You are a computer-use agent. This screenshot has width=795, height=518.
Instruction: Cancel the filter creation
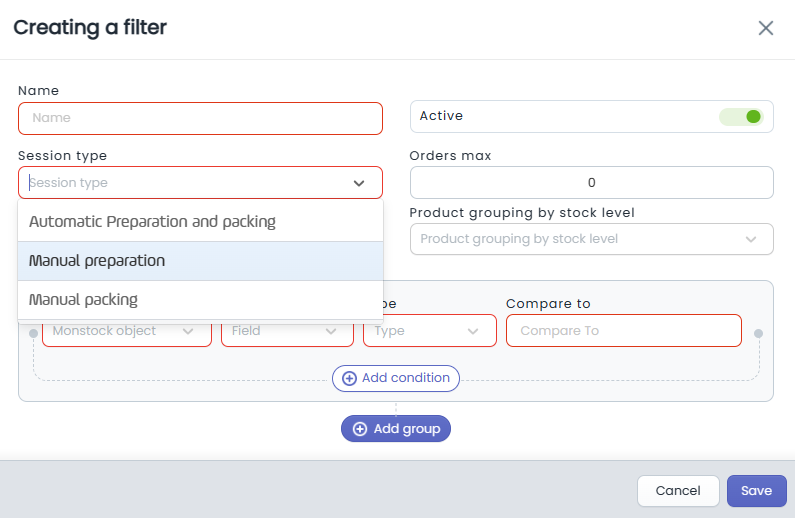tap(678, 491)
